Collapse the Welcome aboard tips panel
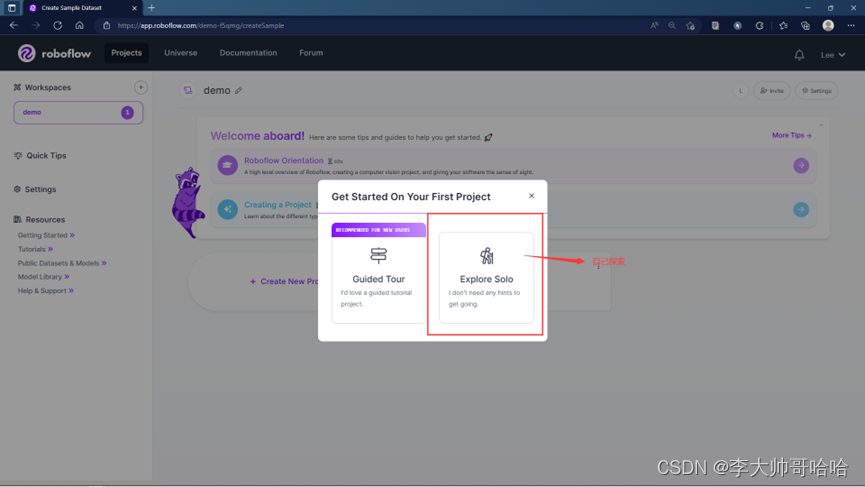This screenshot has width=865, height=487. pos(821,125)
